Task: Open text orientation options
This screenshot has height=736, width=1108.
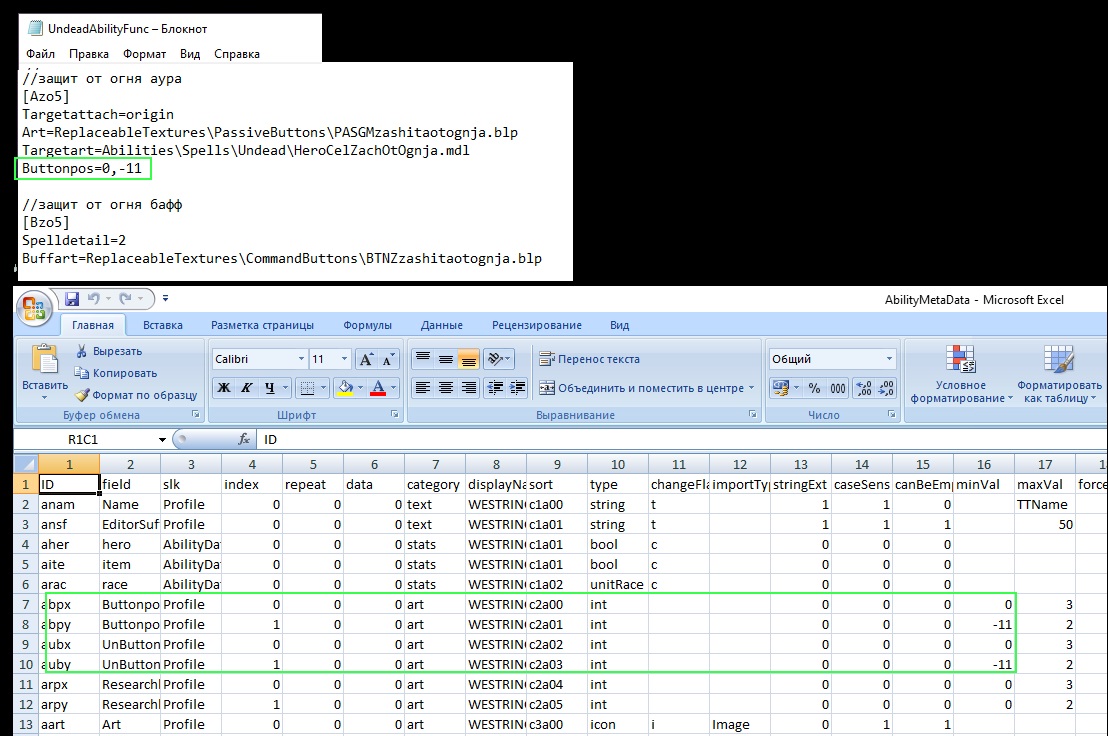Action: pyautogui.click(x=499, y=359)
